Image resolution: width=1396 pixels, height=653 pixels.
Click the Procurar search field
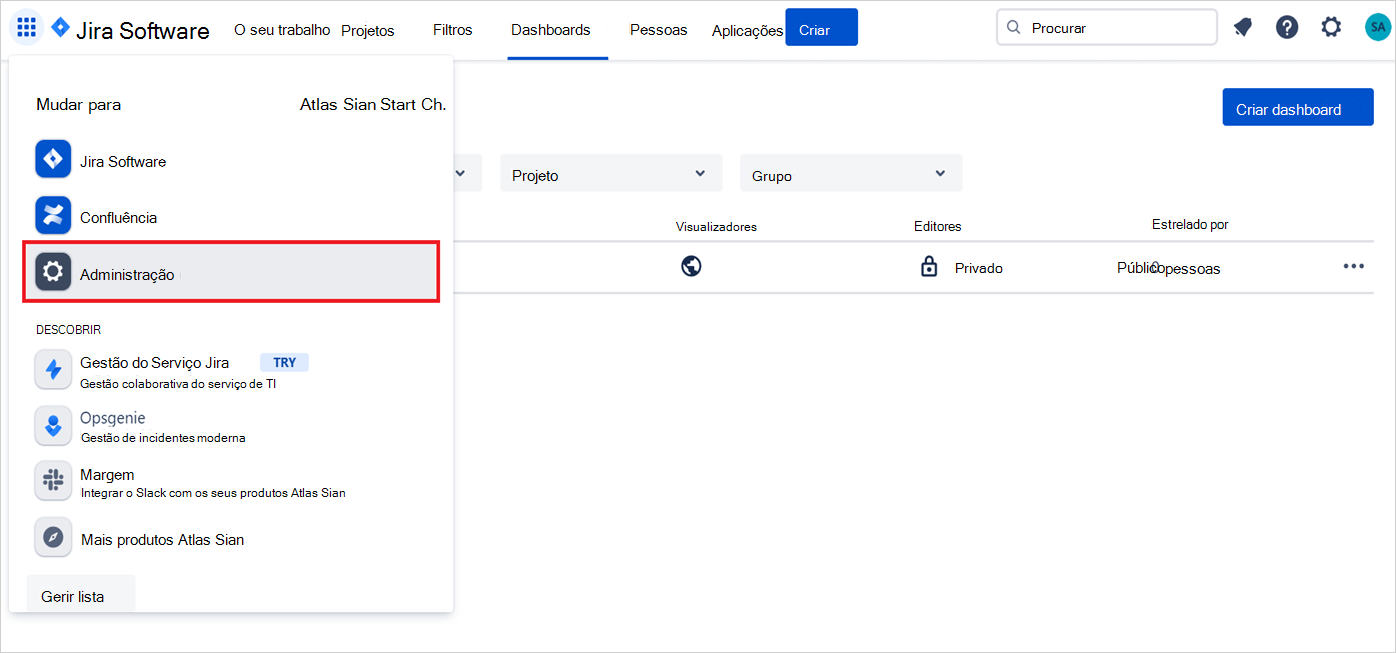[x=1106, y=27]
